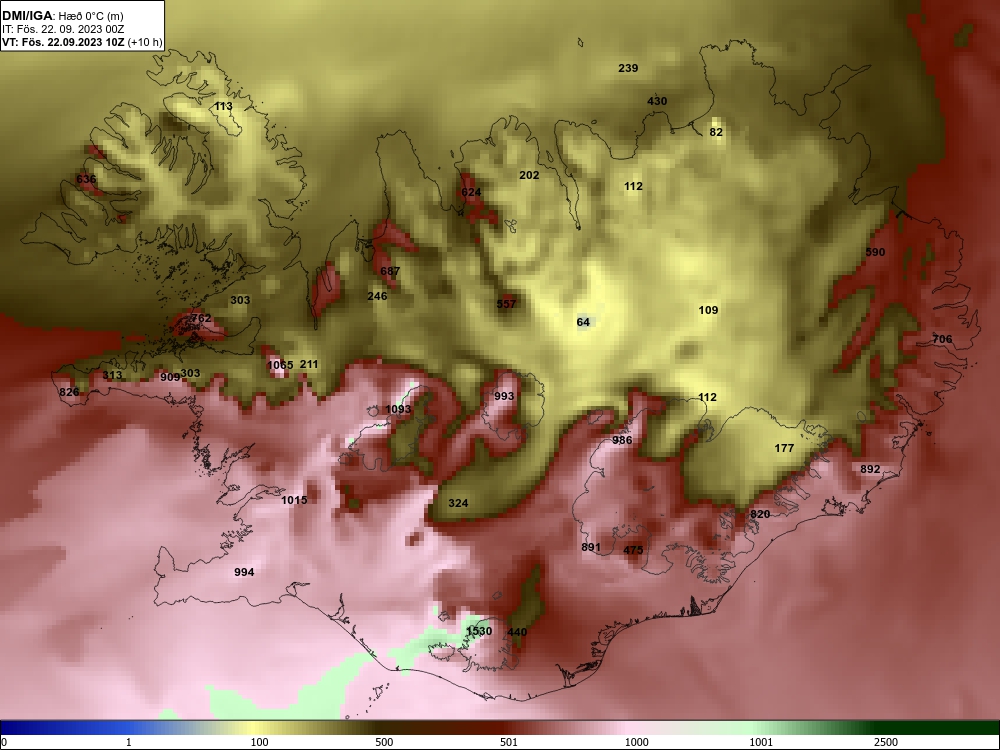This screenshot has height=750, width=1000.
Task: Click the colour scale label 1000
Action: (x=636, y=742)
